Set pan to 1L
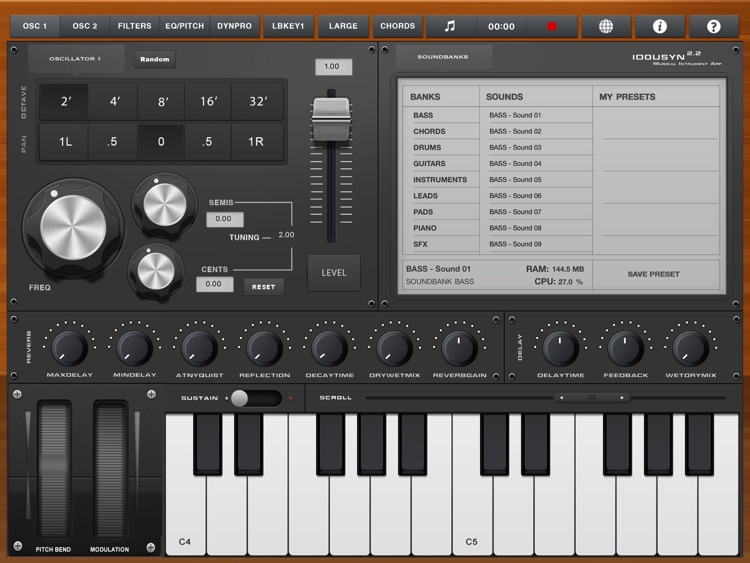This screenshot has width=750, height=563. (x=65, y=142)
